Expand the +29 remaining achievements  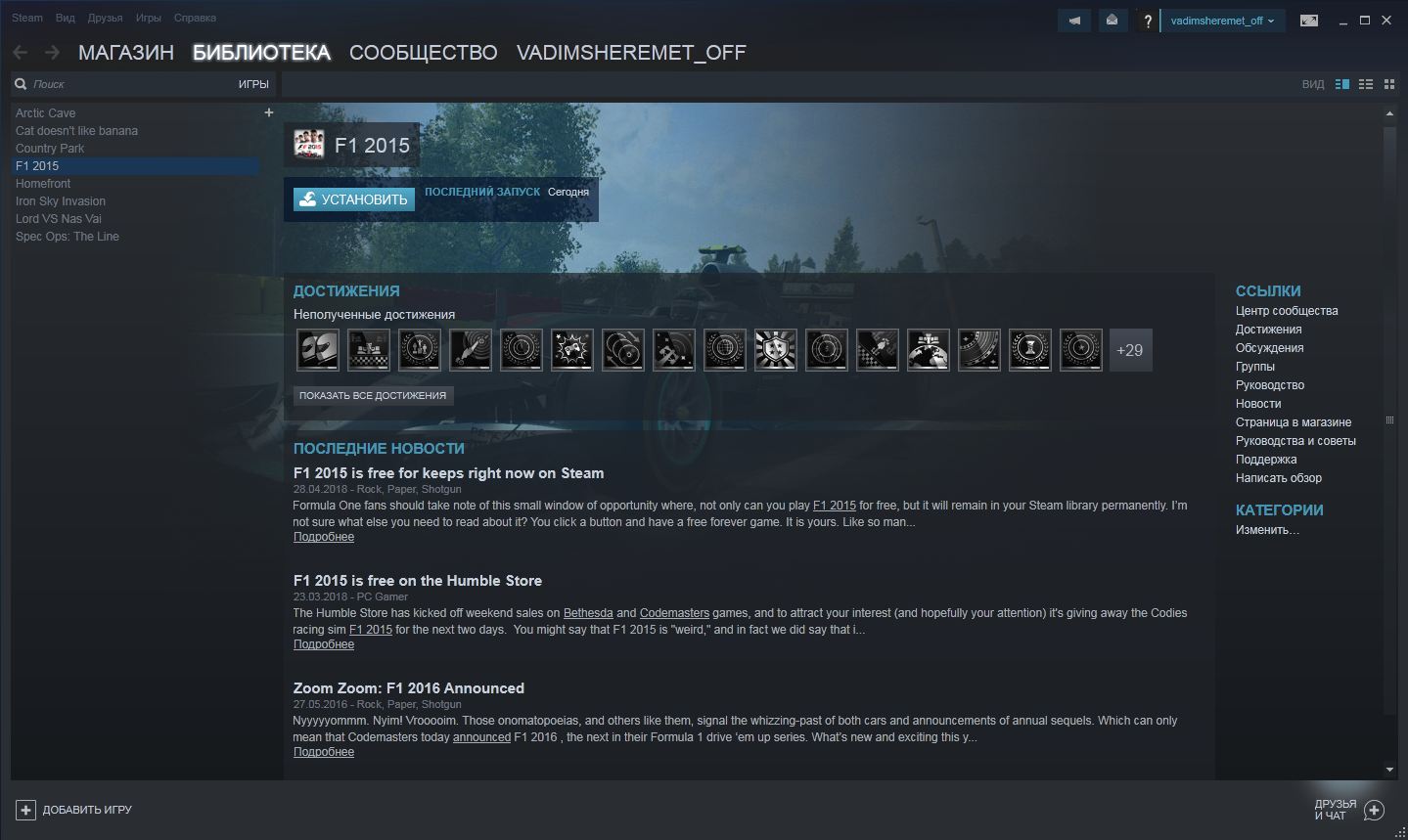[1130, 350]
